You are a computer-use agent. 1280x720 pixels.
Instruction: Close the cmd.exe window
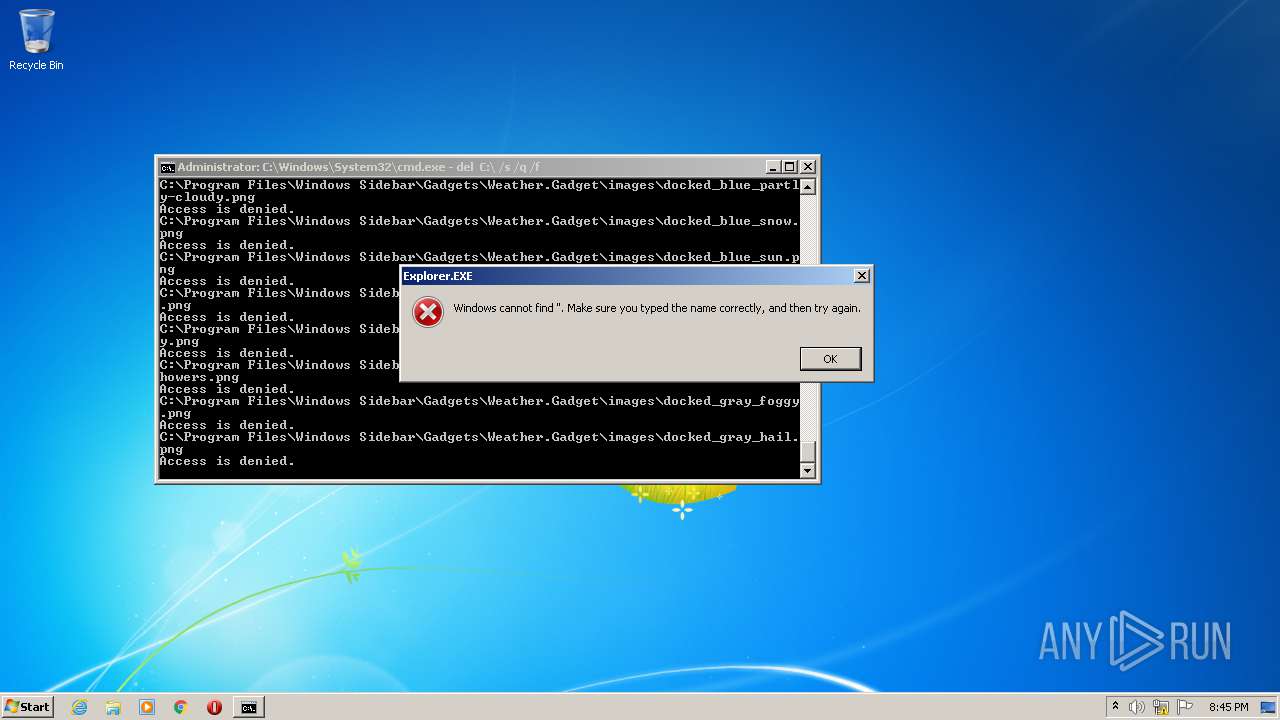(808, 167)
